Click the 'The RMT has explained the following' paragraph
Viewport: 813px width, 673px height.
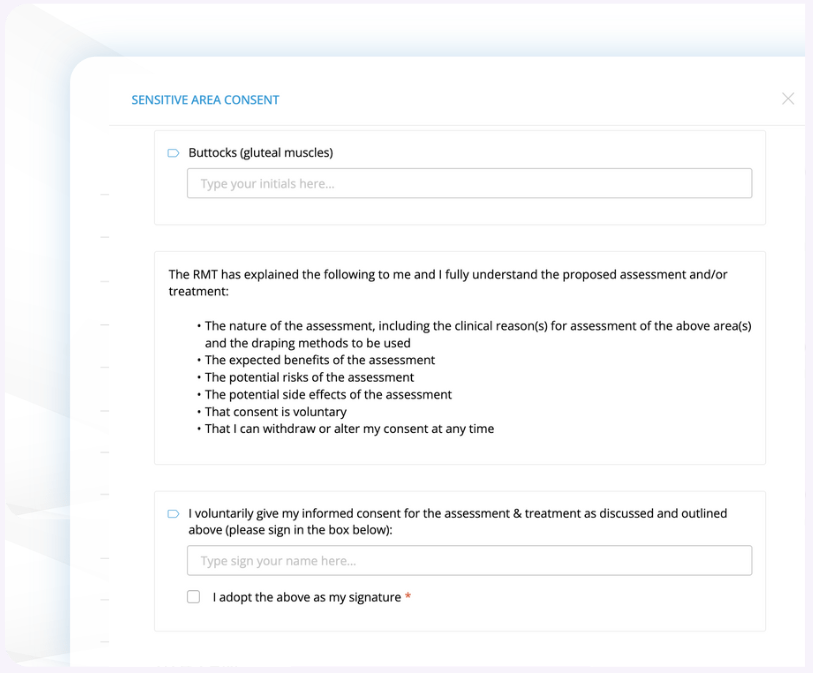[448, 283]
